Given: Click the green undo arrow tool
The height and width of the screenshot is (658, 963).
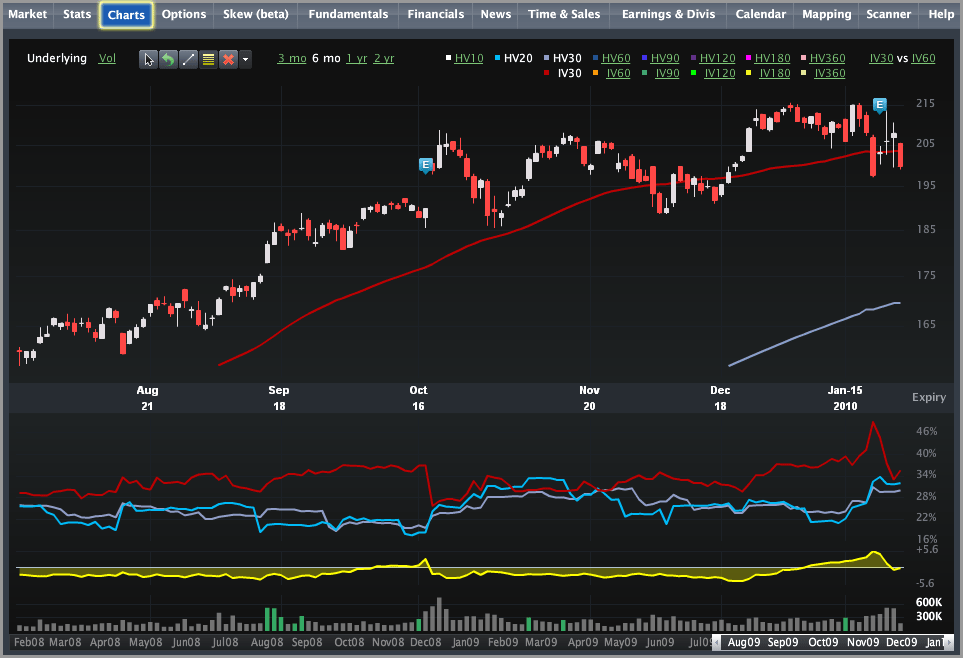Looking at the screenshot, I should coord(168,60).
